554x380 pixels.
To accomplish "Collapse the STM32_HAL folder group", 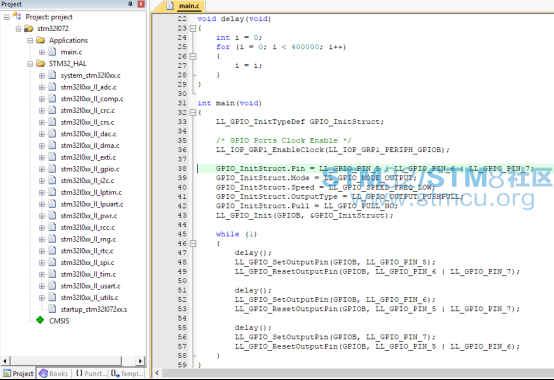I will point(30,64).
